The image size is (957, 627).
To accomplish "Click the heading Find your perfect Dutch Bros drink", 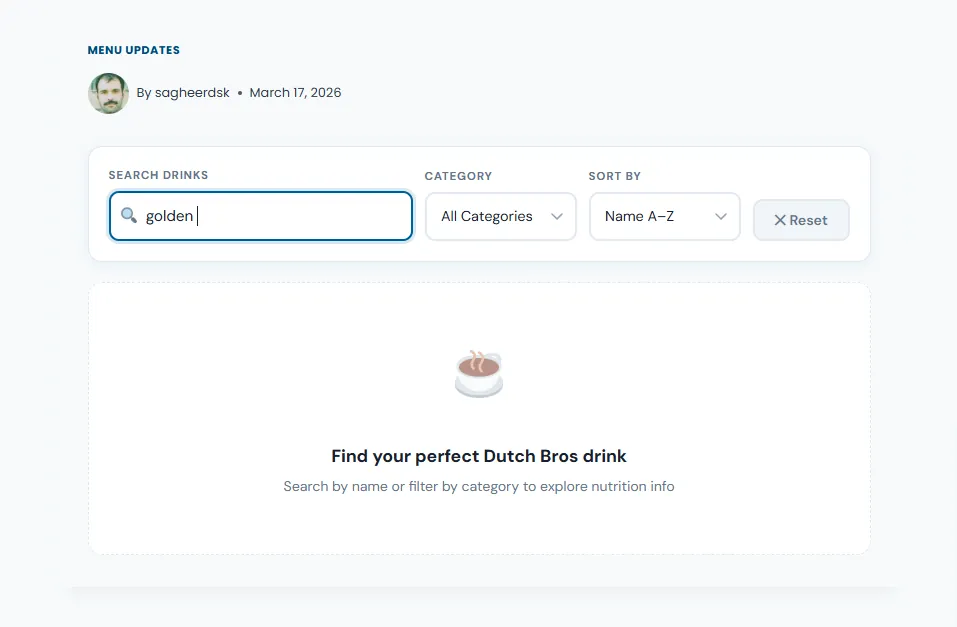I will (479, 456).
